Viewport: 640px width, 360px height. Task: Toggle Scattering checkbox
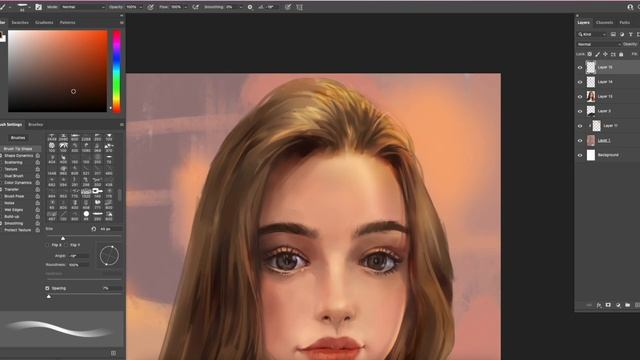(1, 162)
